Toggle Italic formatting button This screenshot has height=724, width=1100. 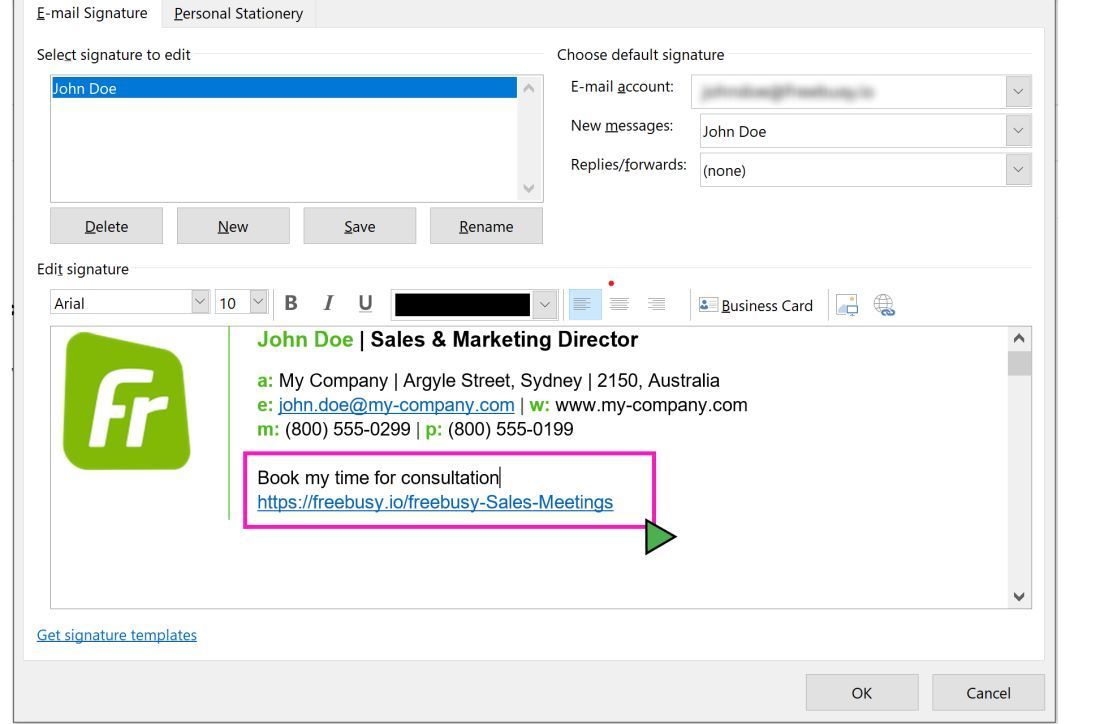pos(328,304)
